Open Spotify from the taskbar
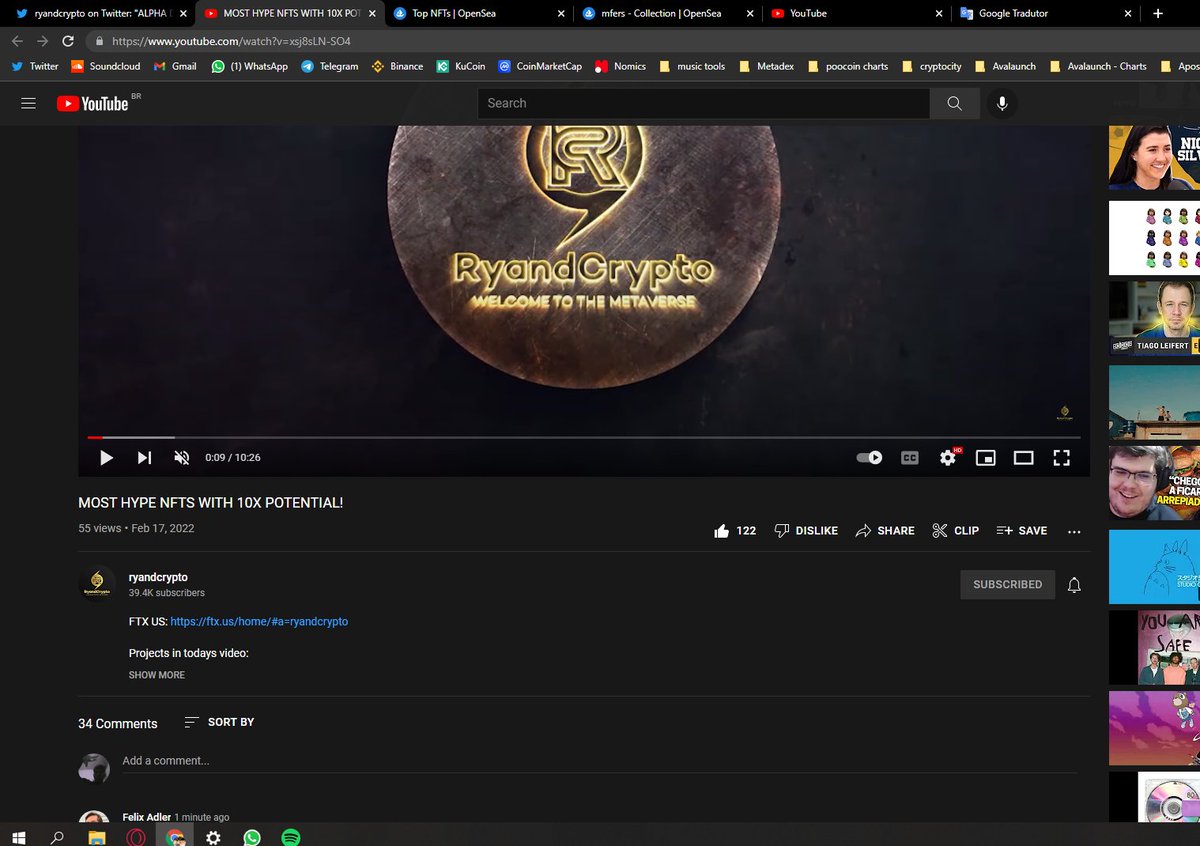The width and height of the screenshot is (1200, 846). 291,838
